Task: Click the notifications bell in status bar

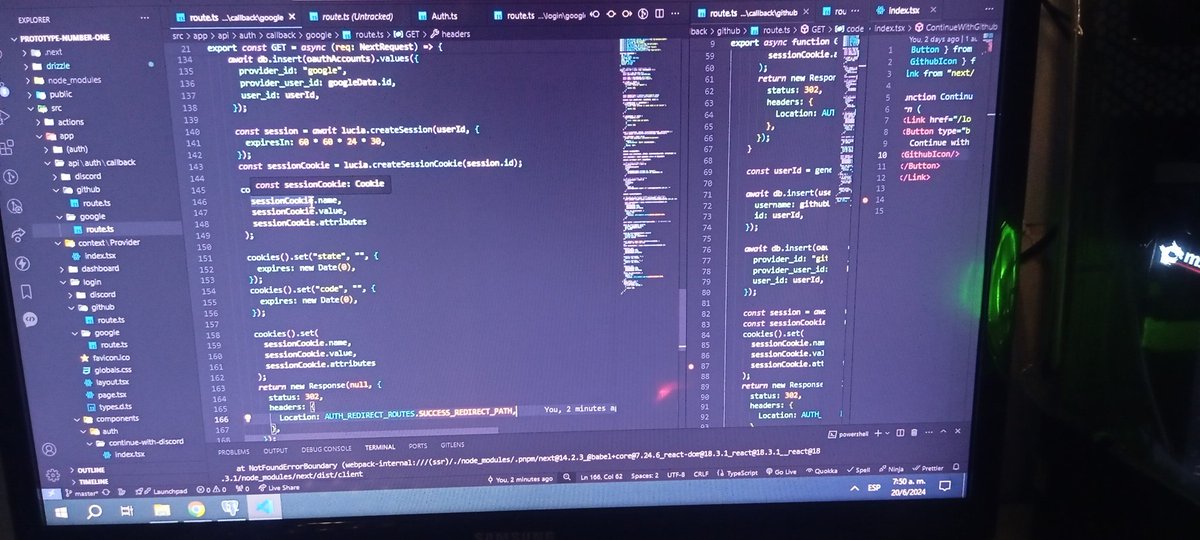Action: point(954,466)
